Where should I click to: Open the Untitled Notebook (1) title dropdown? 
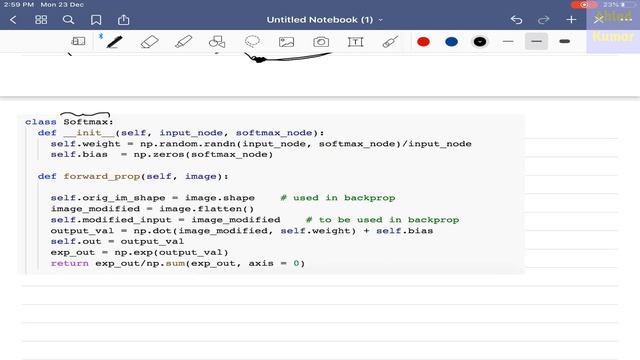325,20
